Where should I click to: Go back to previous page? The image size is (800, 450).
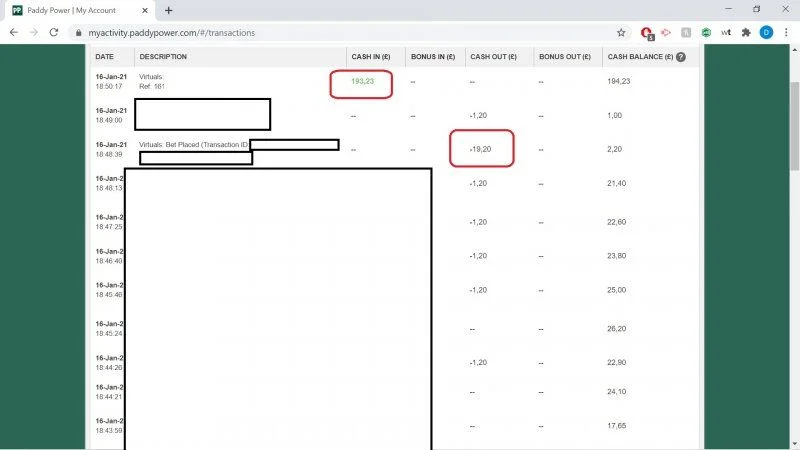click(x=14, y=32)
